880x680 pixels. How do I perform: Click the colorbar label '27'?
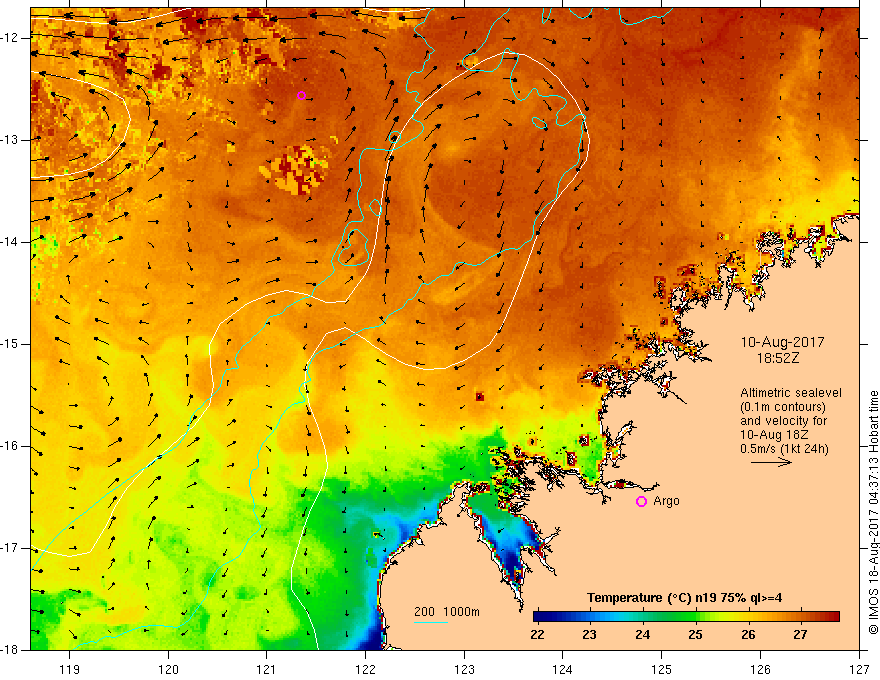click(x=800, y=635)
